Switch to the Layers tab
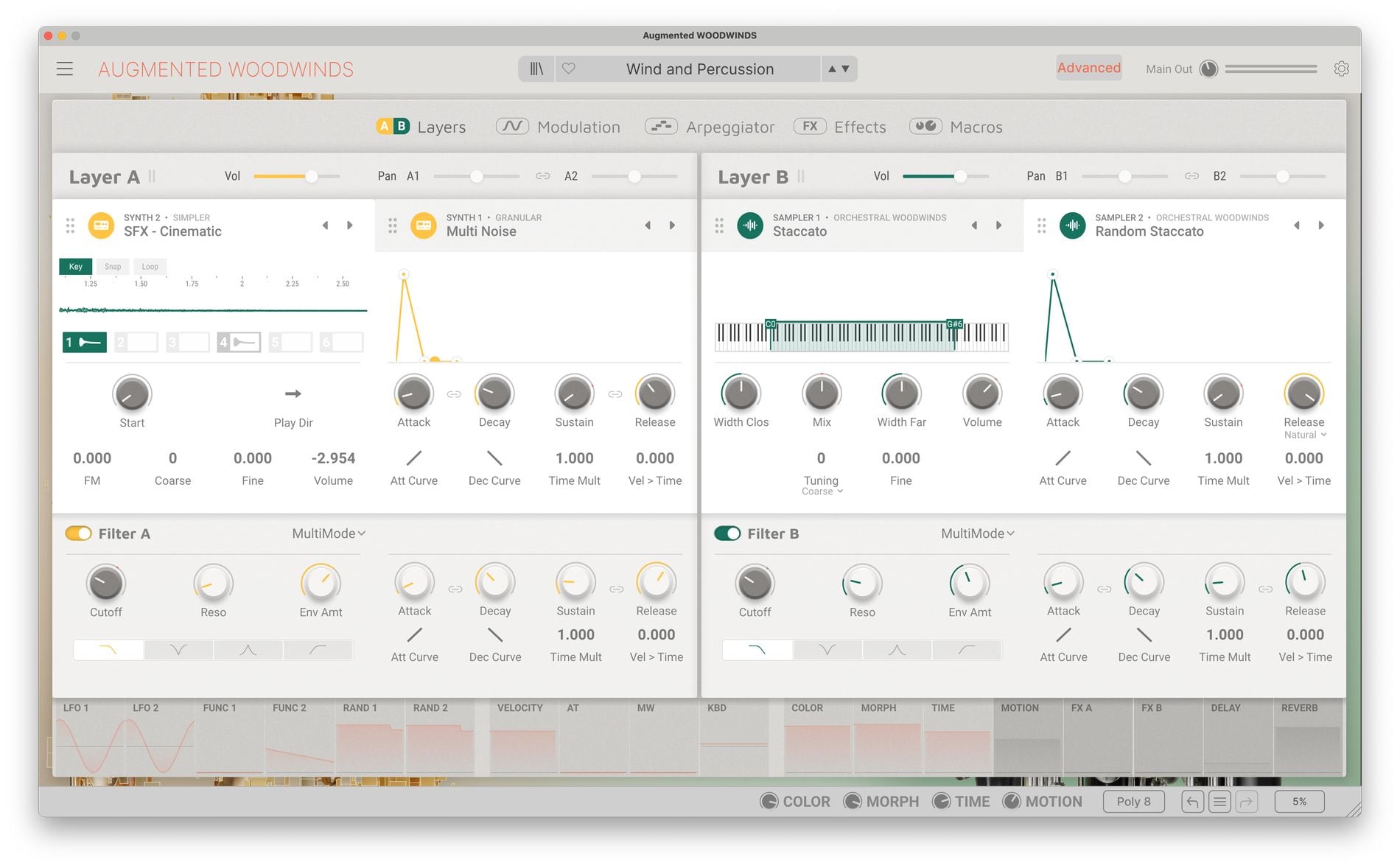This screenshot has height=868, width=1400. tap(421, 127)
